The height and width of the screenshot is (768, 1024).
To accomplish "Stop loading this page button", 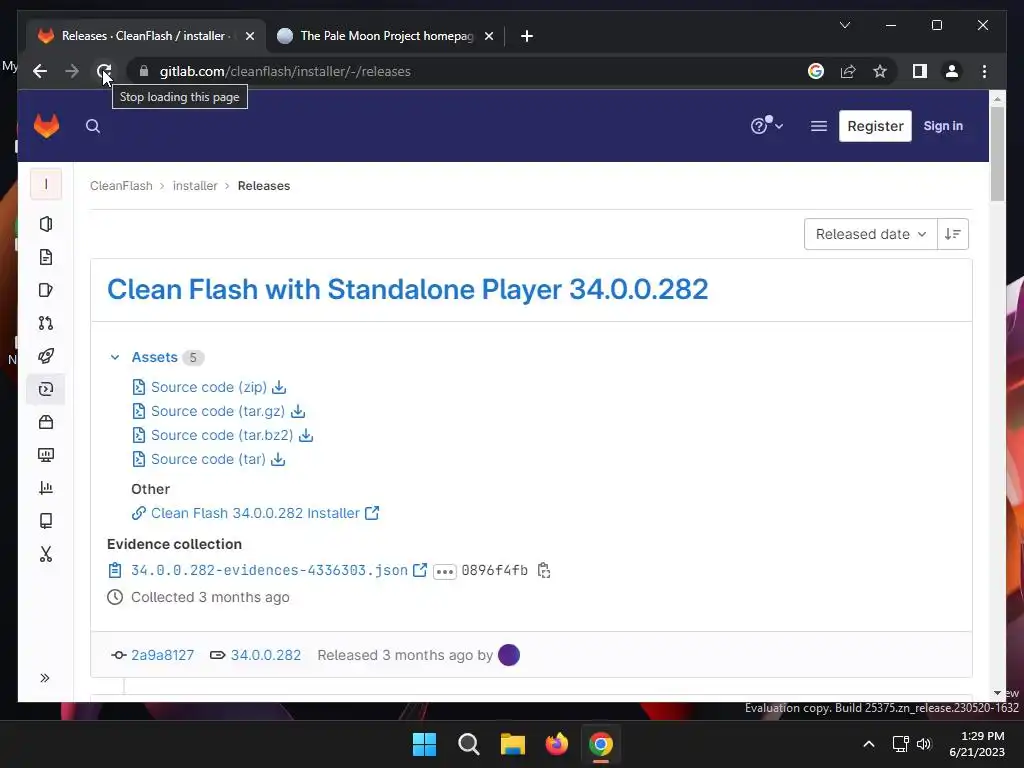I will pos(104,71).
